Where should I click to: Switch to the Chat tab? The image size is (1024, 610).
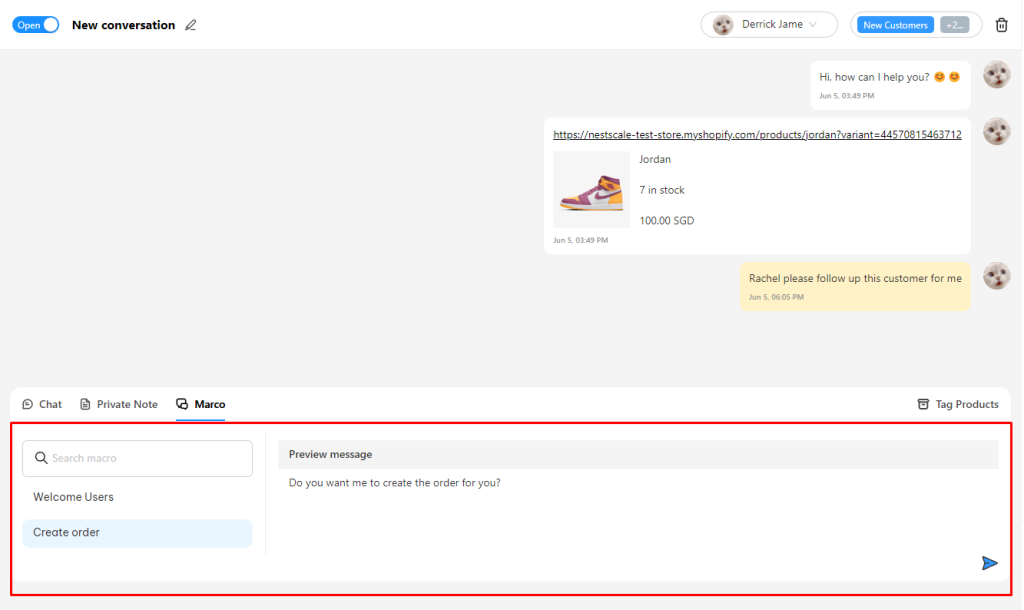point(42,404)
